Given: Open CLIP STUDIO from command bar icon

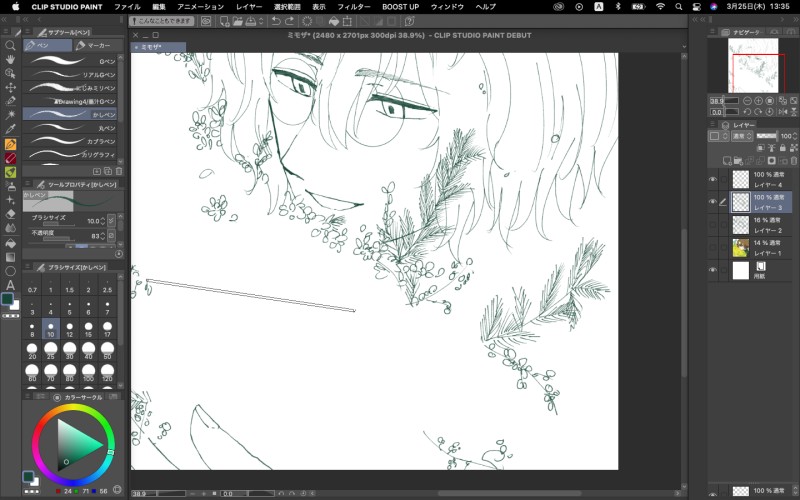Looking at the screenshot, I should tap(206, 21).
